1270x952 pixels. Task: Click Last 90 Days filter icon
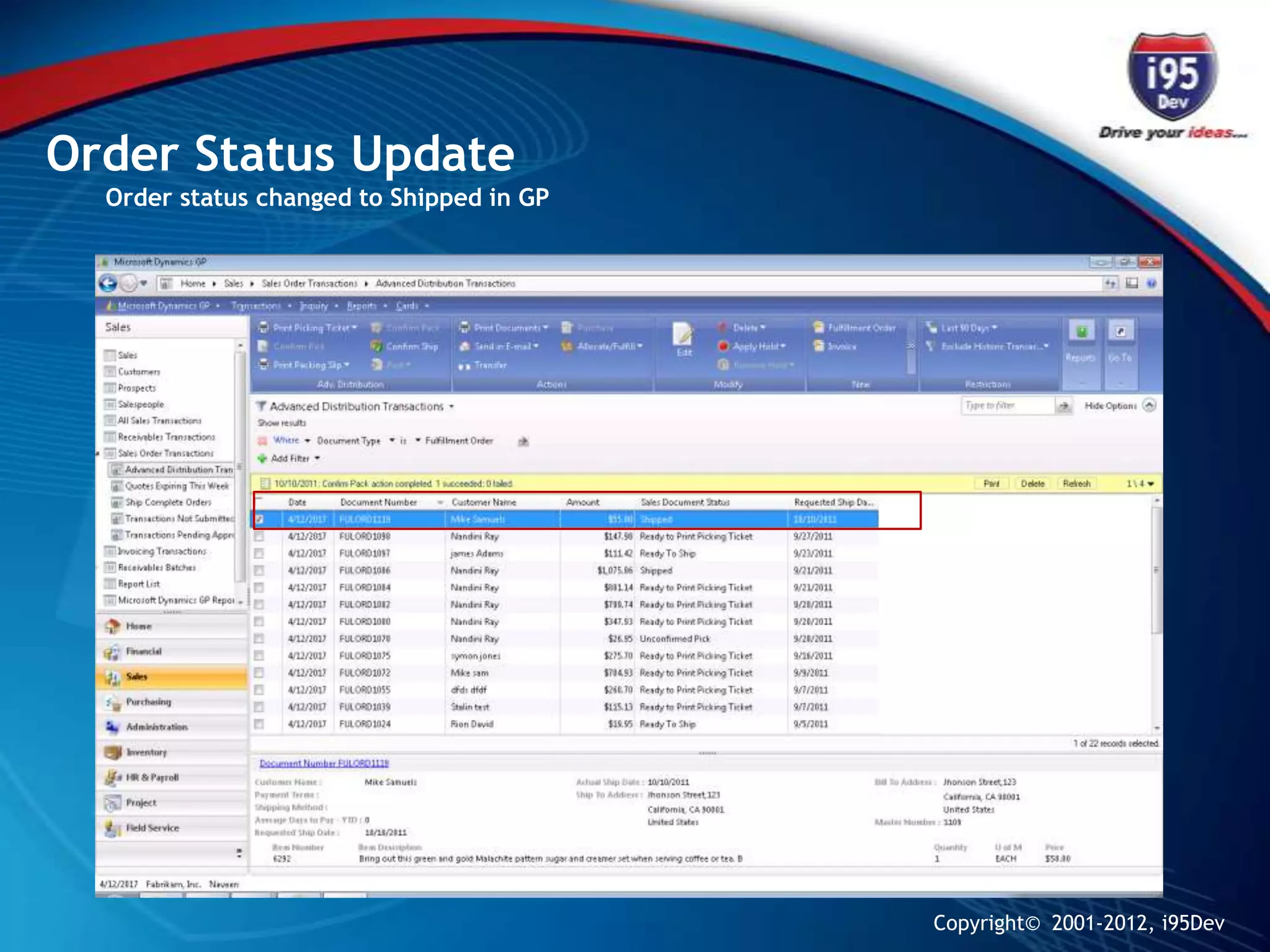point(931,328)
